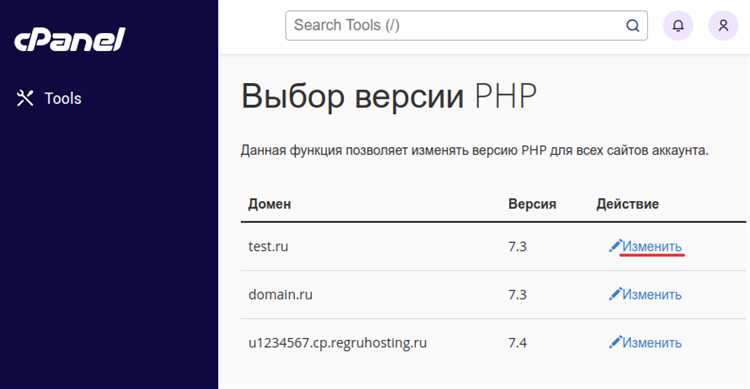Click the cPanel logo
750x389 pixels.
click(x=70, y=40)
